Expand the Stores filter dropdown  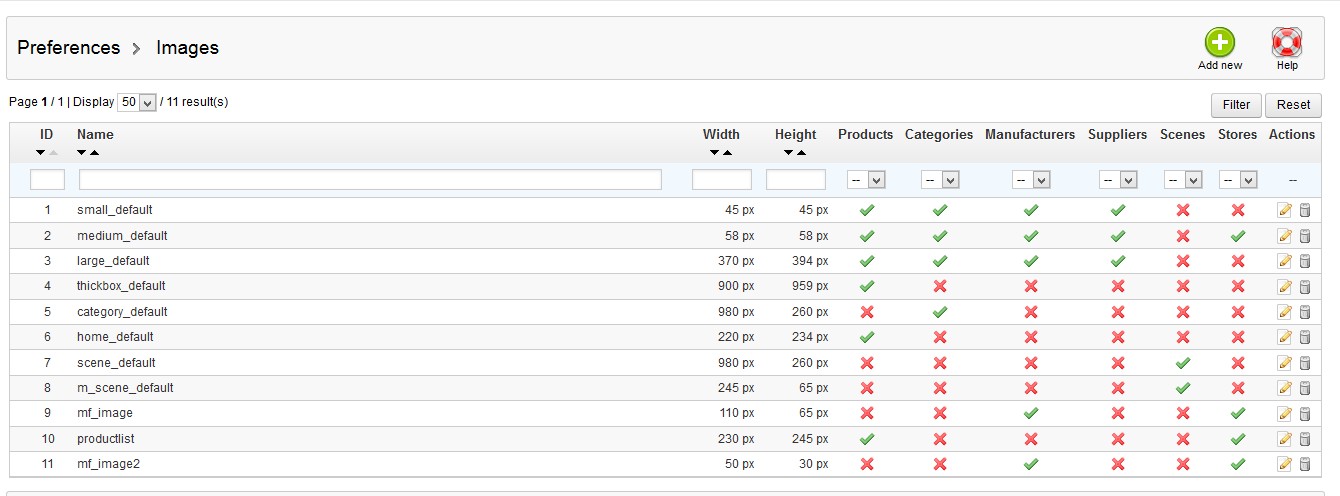(x=1237, y=180)
